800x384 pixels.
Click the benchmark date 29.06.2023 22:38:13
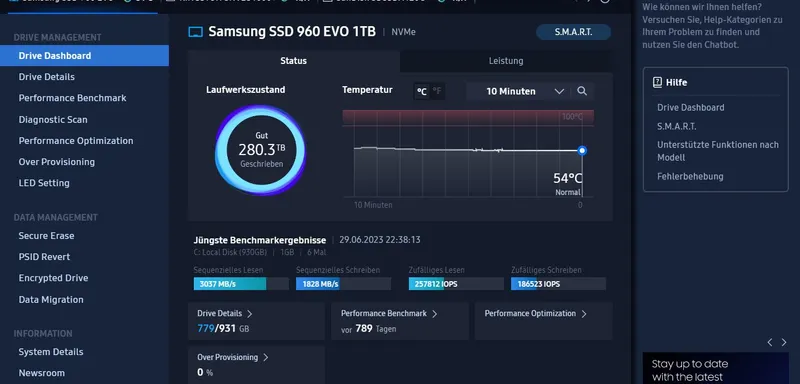point(380,240)
